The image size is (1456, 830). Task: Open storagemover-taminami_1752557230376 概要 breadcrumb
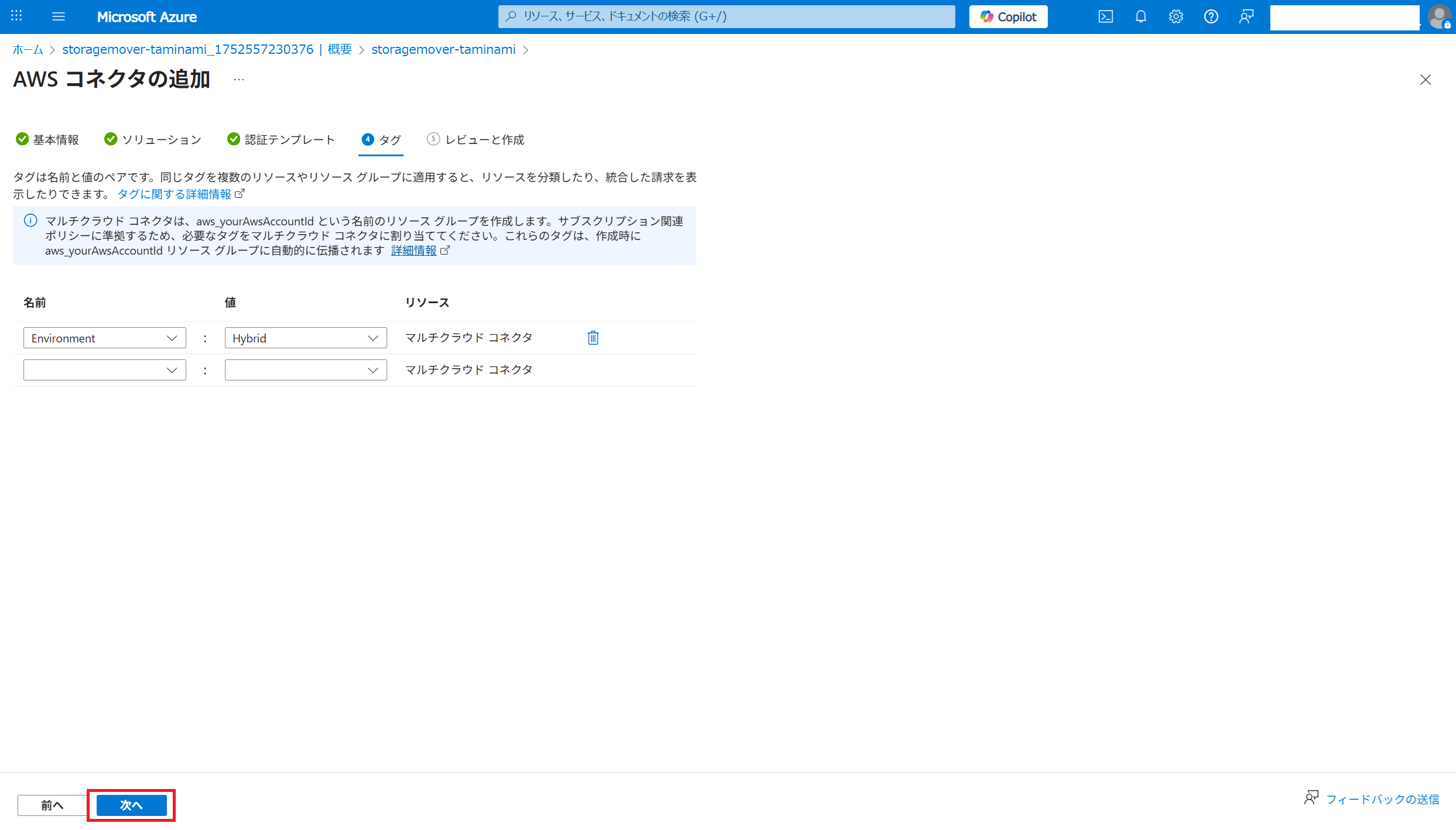pyautogui.click(x=207, y=50)
